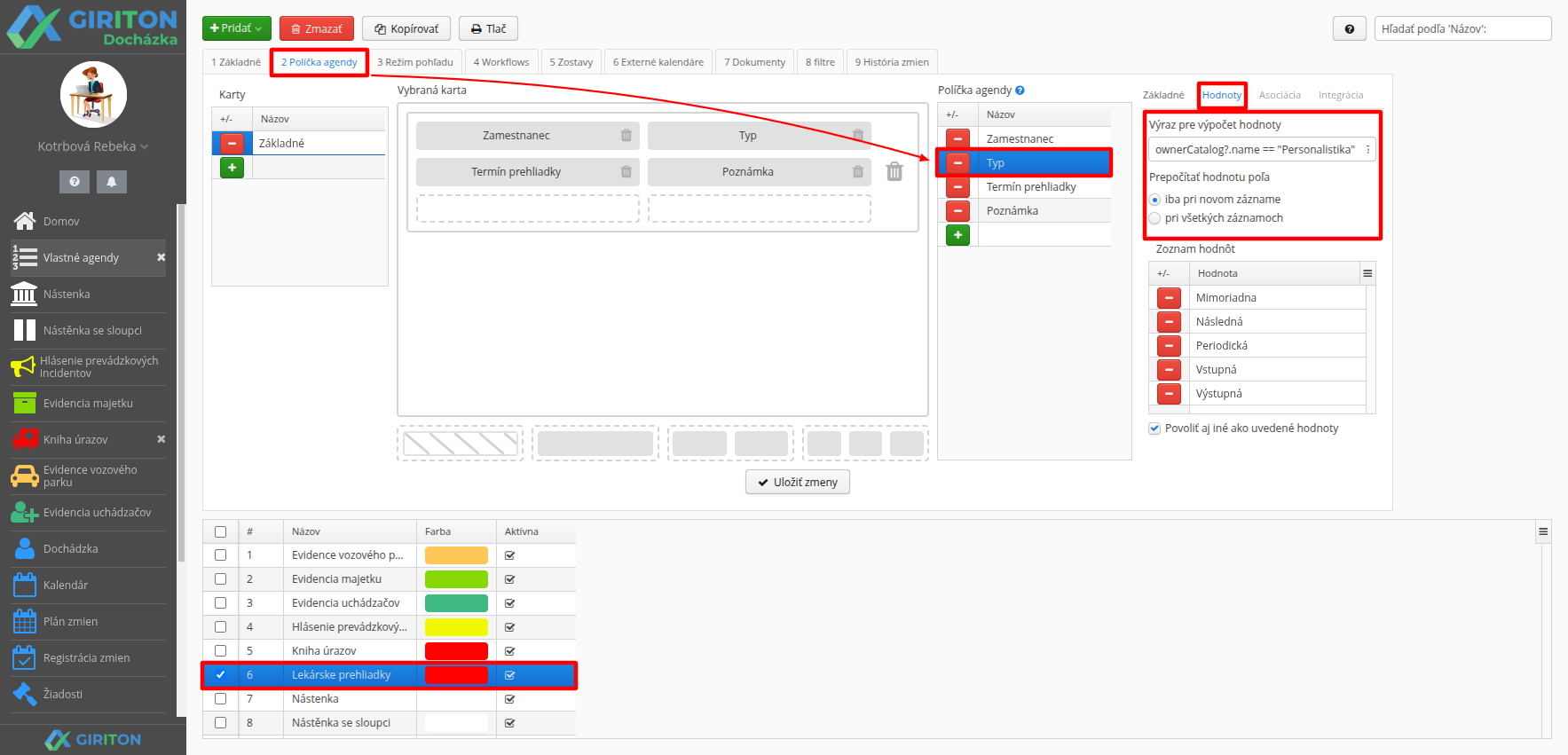Viewport: 1568px width, 755px height.
Task: Uncheck row checkbox for Lekárske prehliadky
Action: tap(220, 675)
